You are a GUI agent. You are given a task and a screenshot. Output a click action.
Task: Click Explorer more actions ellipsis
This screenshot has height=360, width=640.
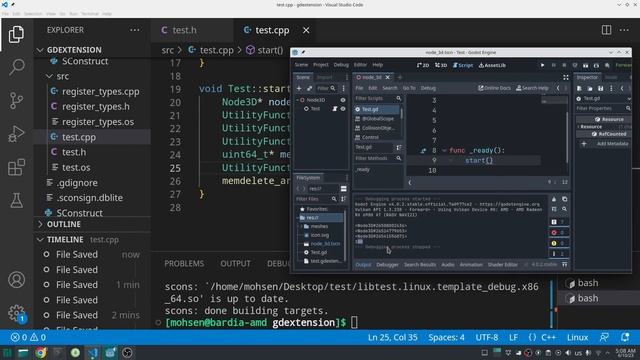pos(135,30)
